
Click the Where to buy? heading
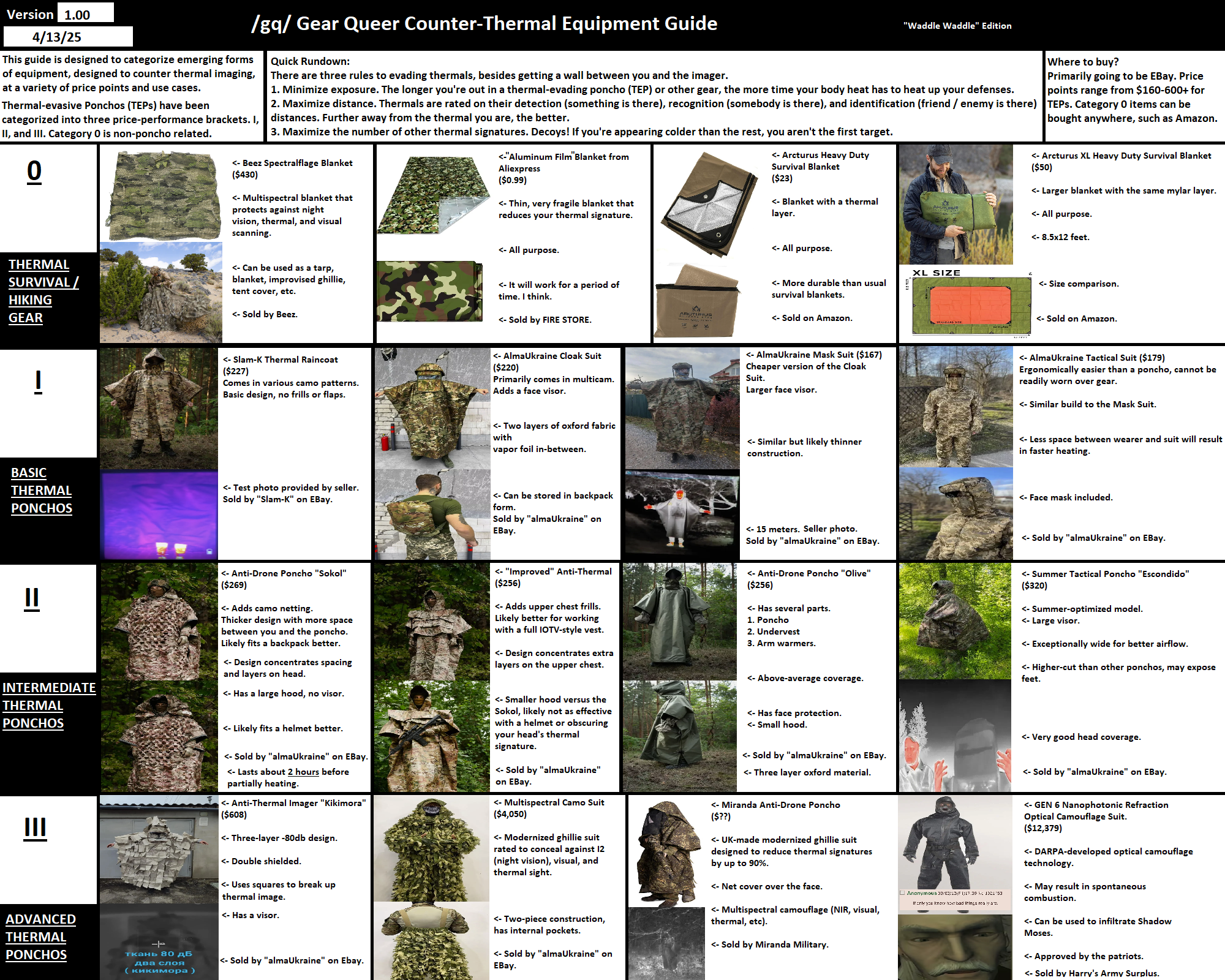click(x=1083, y=62)
